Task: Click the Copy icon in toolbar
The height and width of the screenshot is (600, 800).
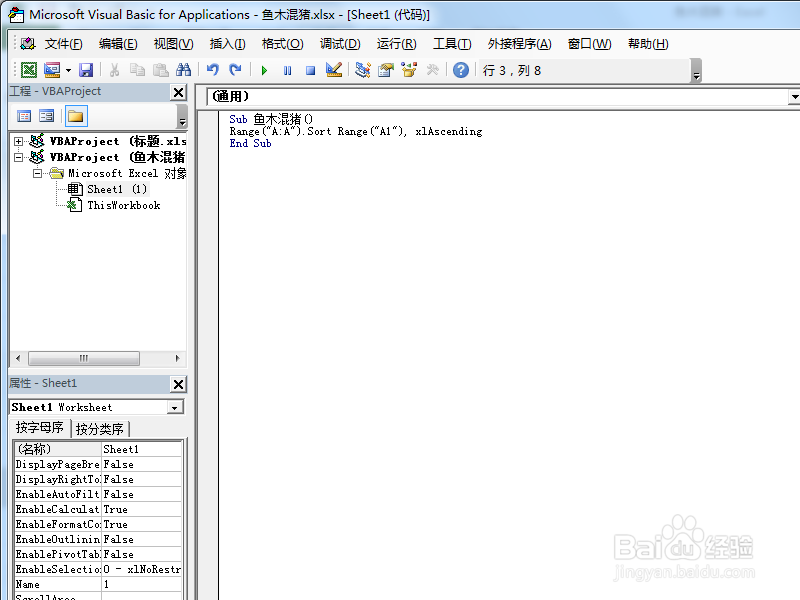Action: (137, 70)
